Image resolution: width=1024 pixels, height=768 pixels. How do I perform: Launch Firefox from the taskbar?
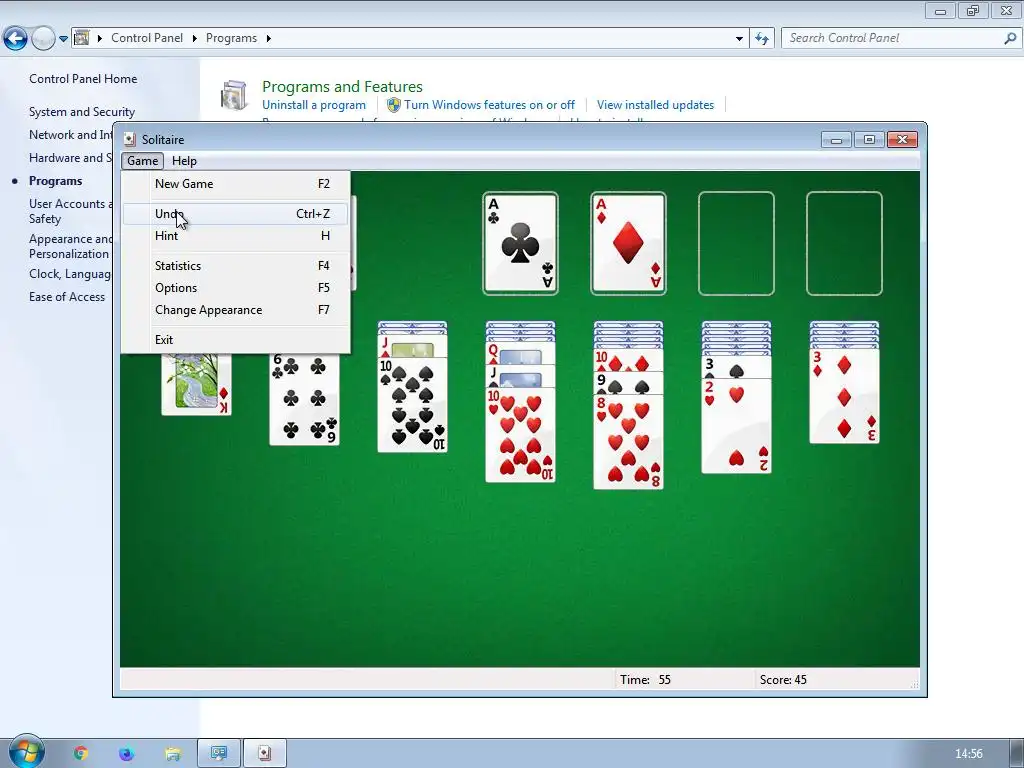(126, 754)
